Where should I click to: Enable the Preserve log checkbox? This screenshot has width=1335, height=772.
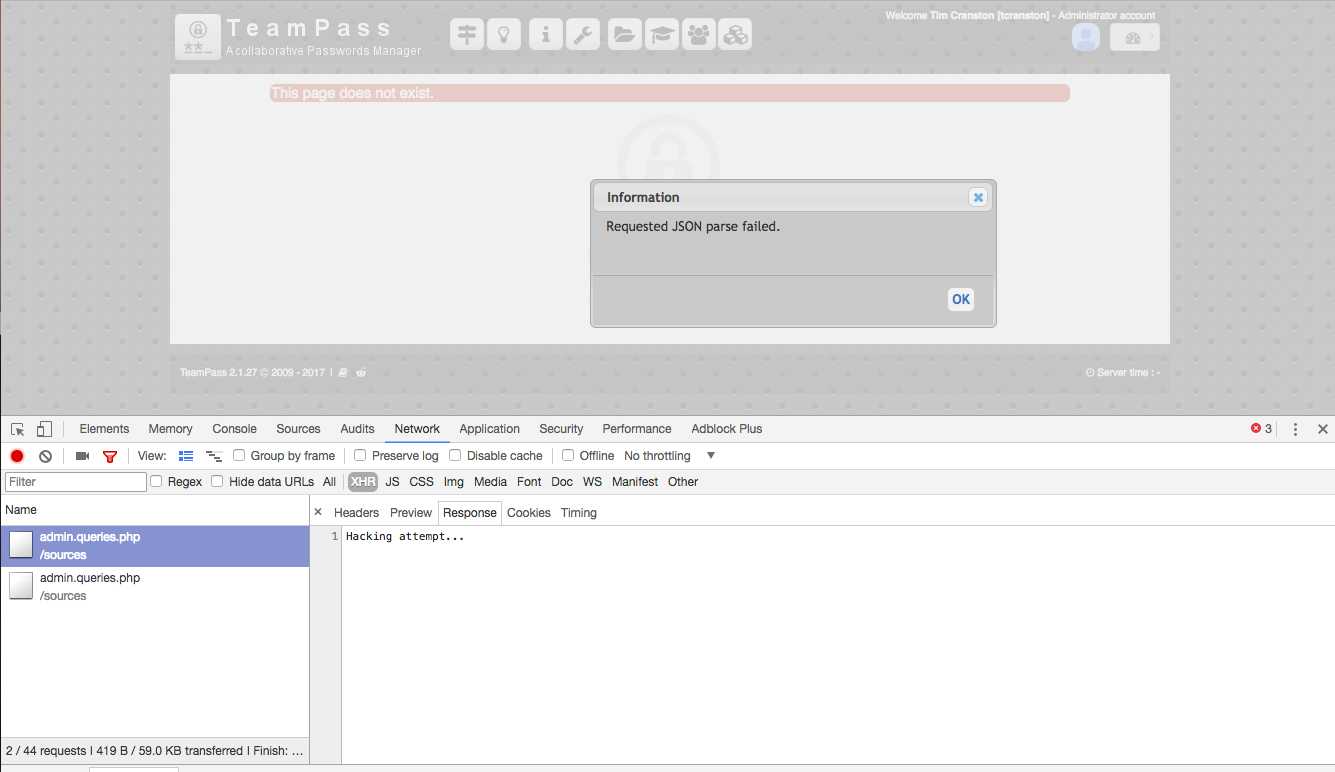coord(360,456)
